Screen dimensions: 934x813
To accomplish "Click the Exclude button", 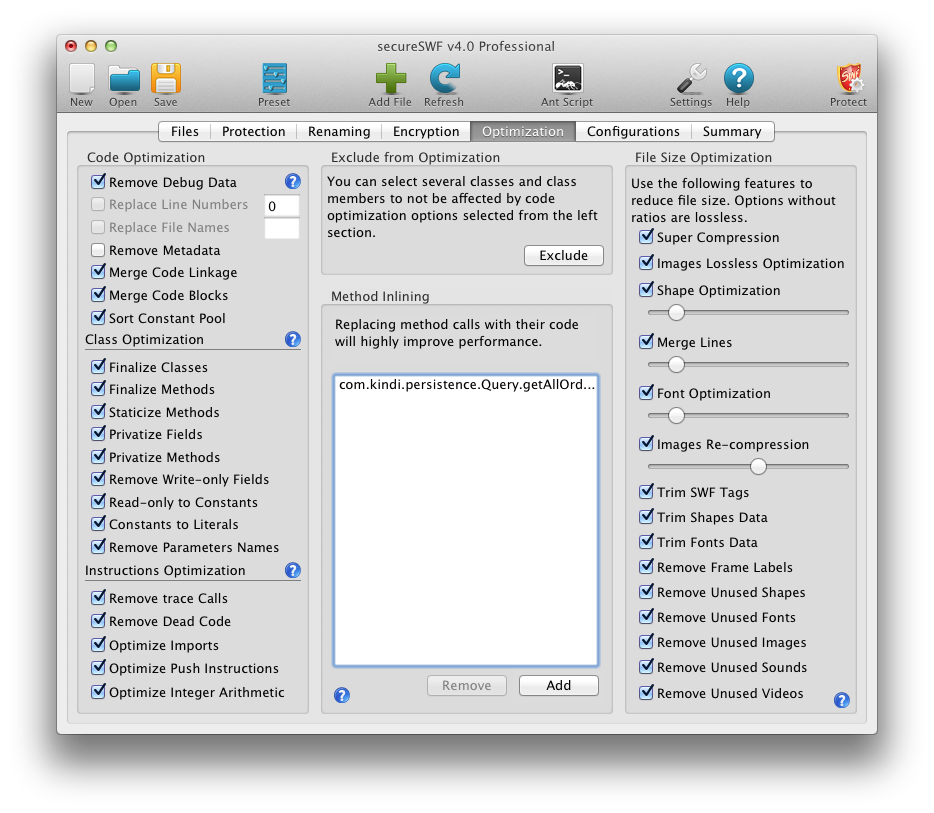I will 563,255.
